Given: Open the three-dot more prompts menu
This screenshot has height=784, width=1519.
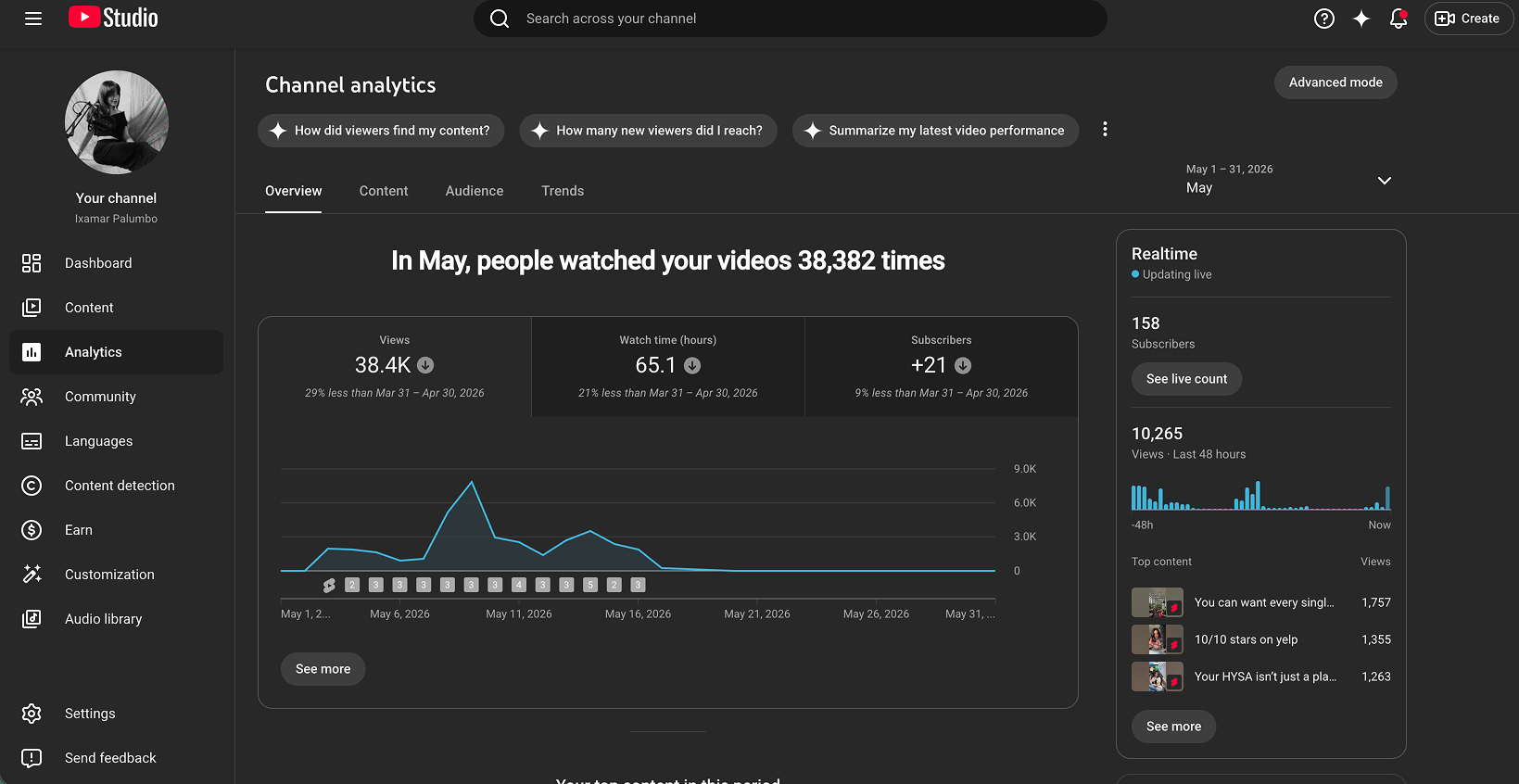Looking at the screenshot, I should [x=1105, y=130].
